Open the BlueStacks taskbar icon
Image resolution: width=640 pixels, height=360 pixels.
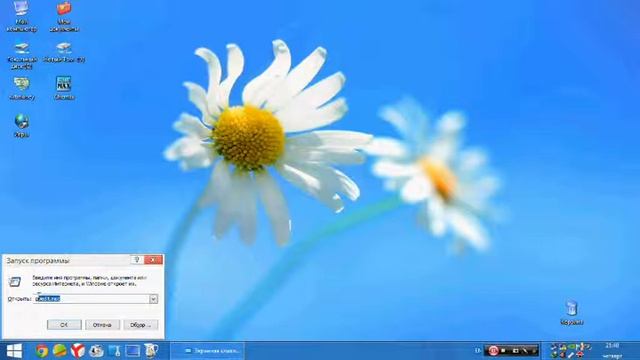(x=60, y=351)
